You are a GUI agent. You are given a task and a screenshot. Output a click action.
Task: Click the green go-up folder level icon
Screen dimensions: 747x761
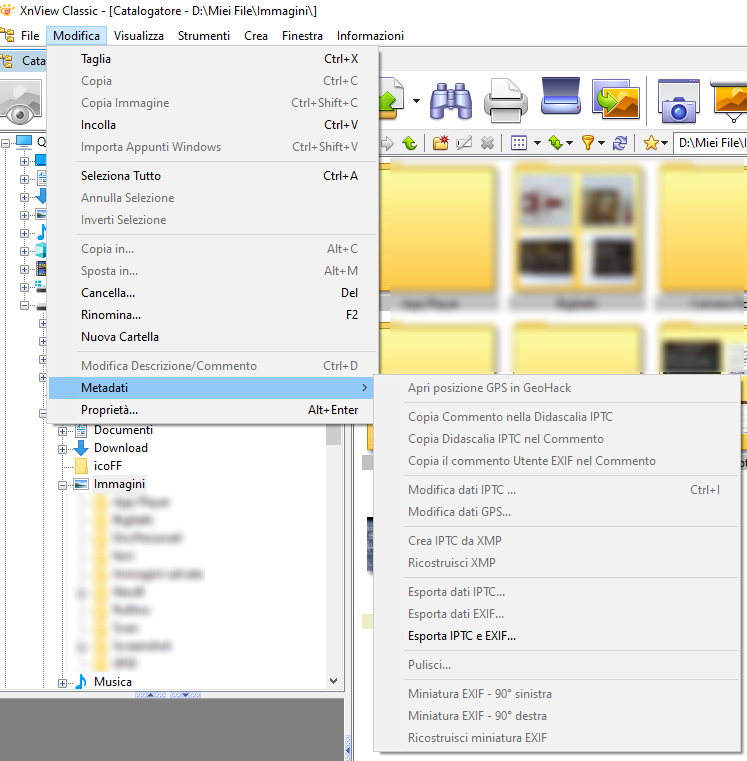[x=410, y=143]
